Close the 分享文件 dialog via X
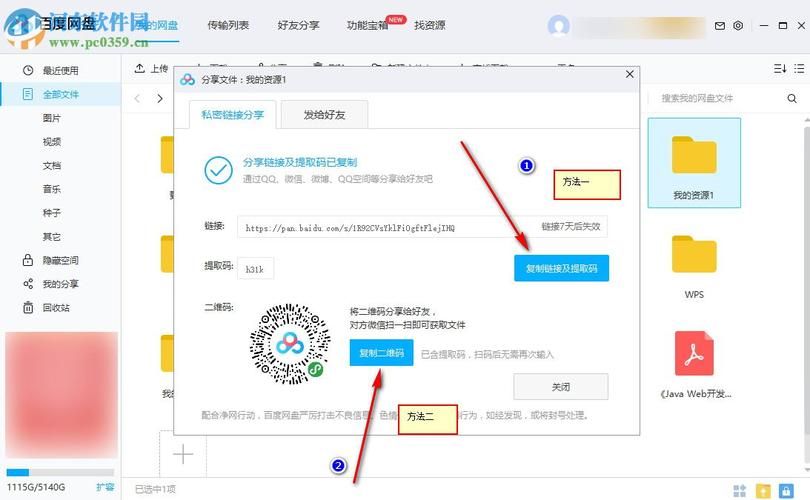 click(x=630, y=74)
